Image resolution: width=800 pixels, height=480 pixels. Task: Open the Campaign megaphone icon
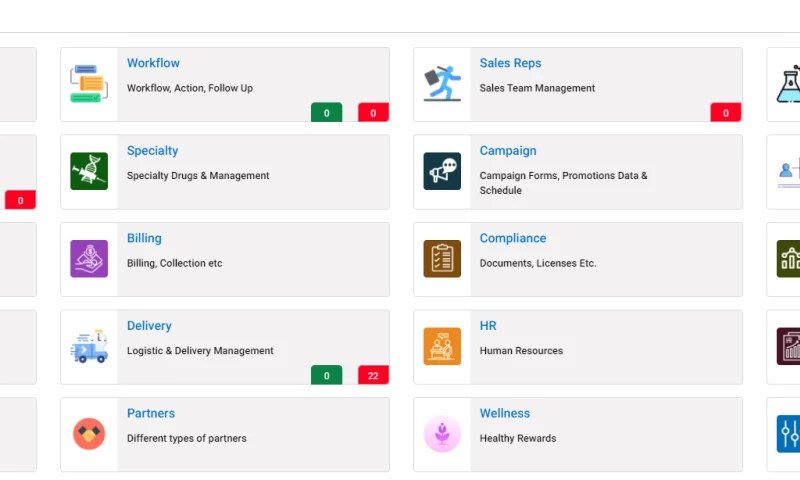pos(442,171)
